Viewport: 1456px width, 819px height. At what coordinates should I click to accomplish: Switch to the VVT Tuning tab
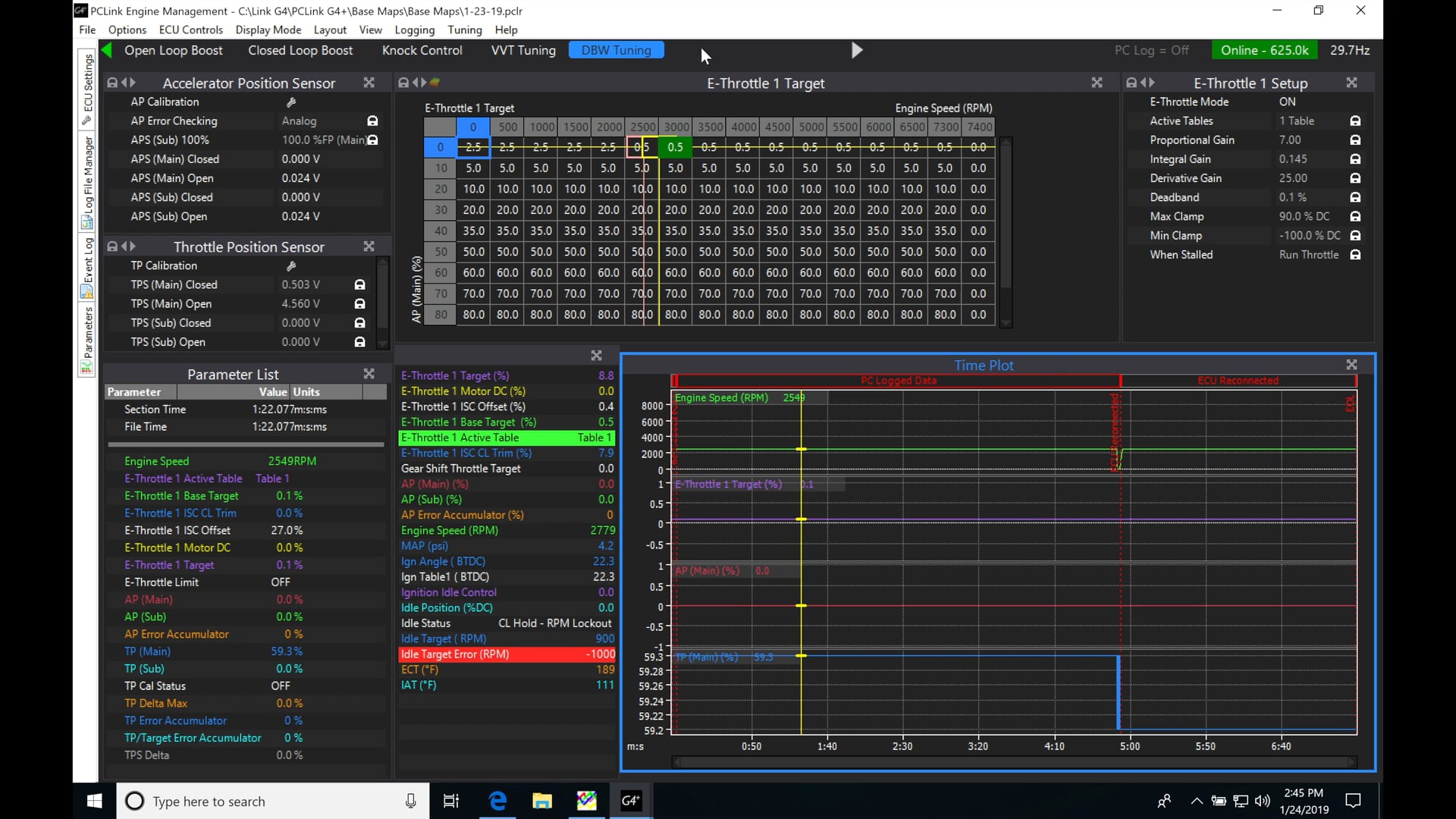coord(522,50)
